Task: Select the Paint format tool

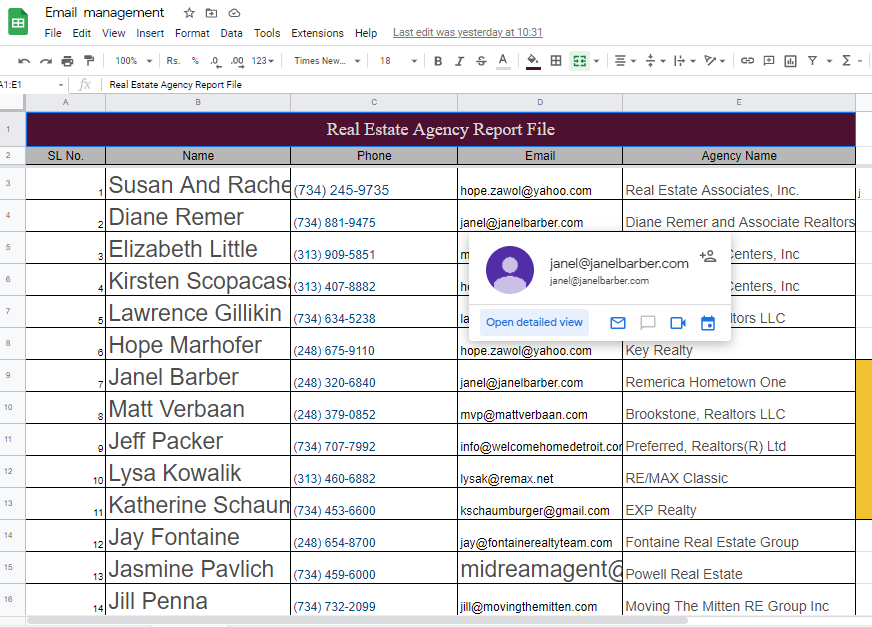Action: click(88, 61)
